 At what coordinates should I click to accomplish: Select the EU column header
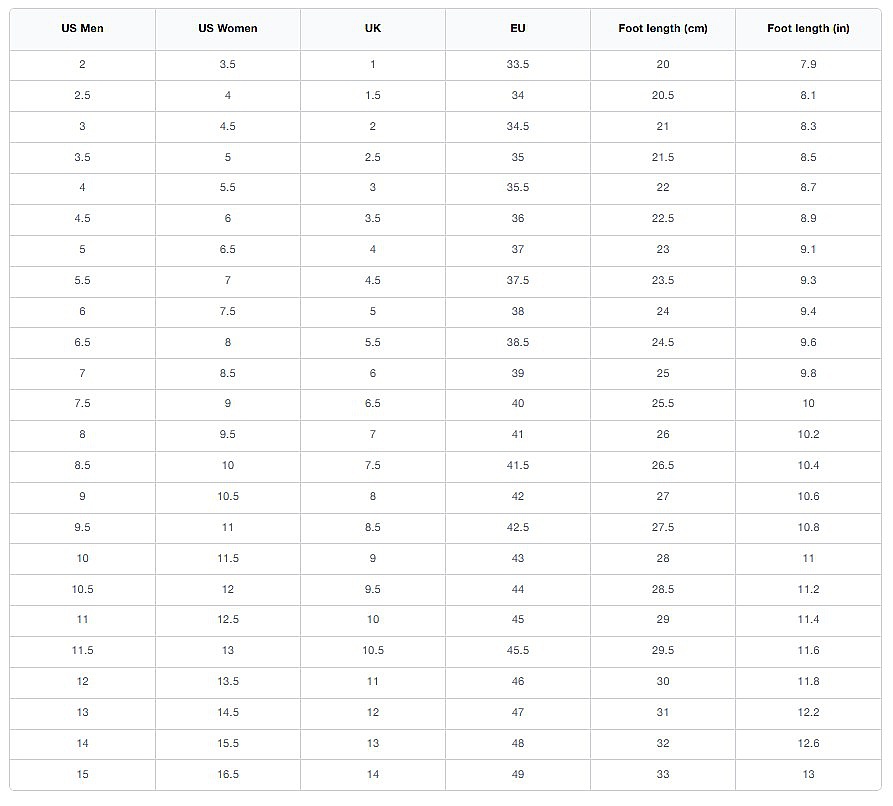pos(518,28)
